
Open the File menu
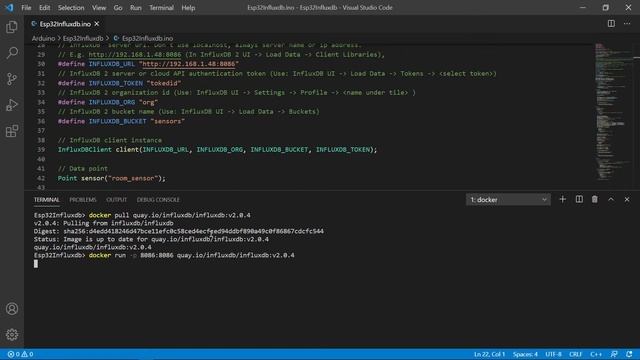pyautogui.click(x=26, y=8)
